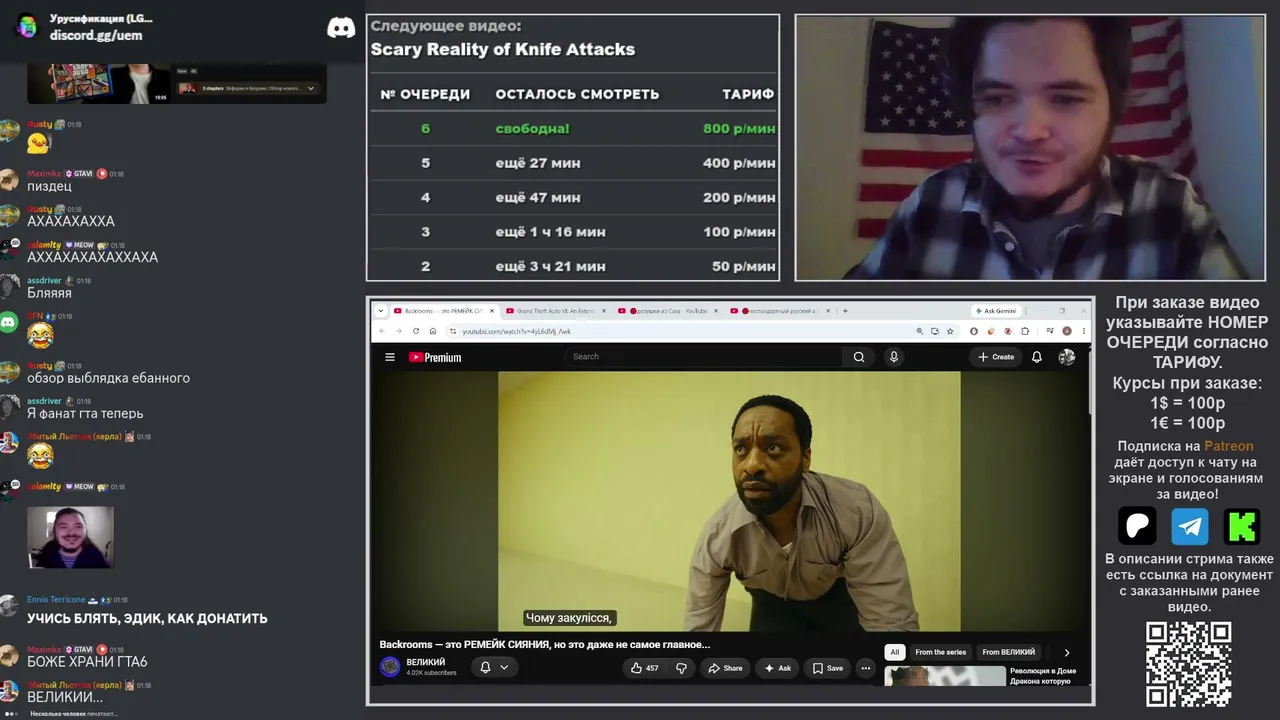The height and width of the screenshot is (720, 1280).
Task: Click the Урусификация server avatar icon
Action: point(27,26)
